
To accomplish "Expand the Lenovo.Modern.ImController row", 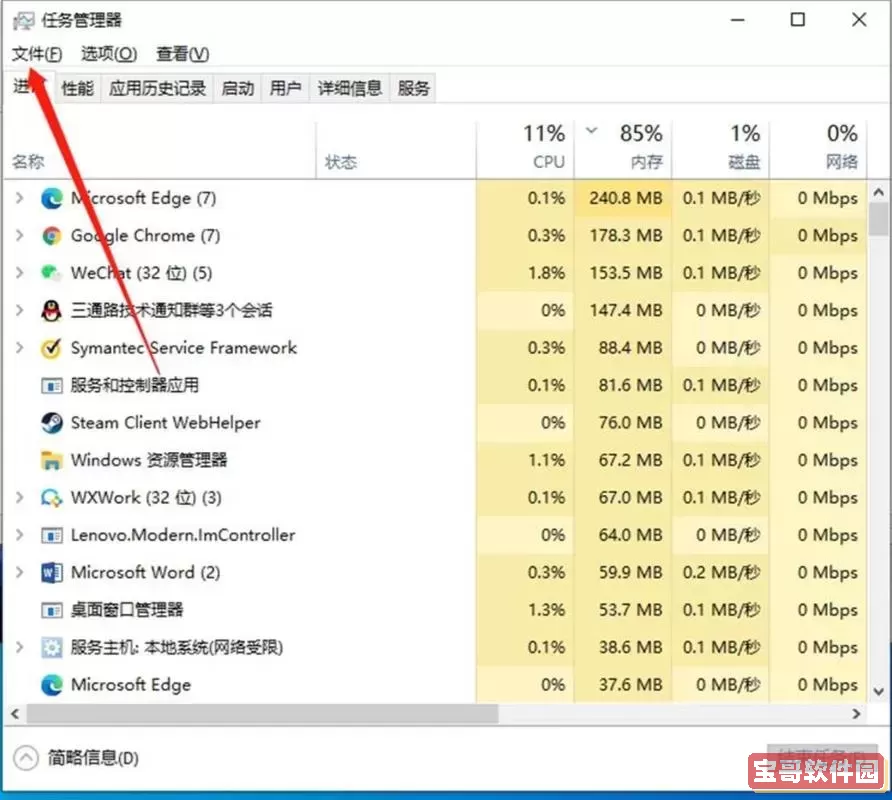I will click(x=19, y=535).
